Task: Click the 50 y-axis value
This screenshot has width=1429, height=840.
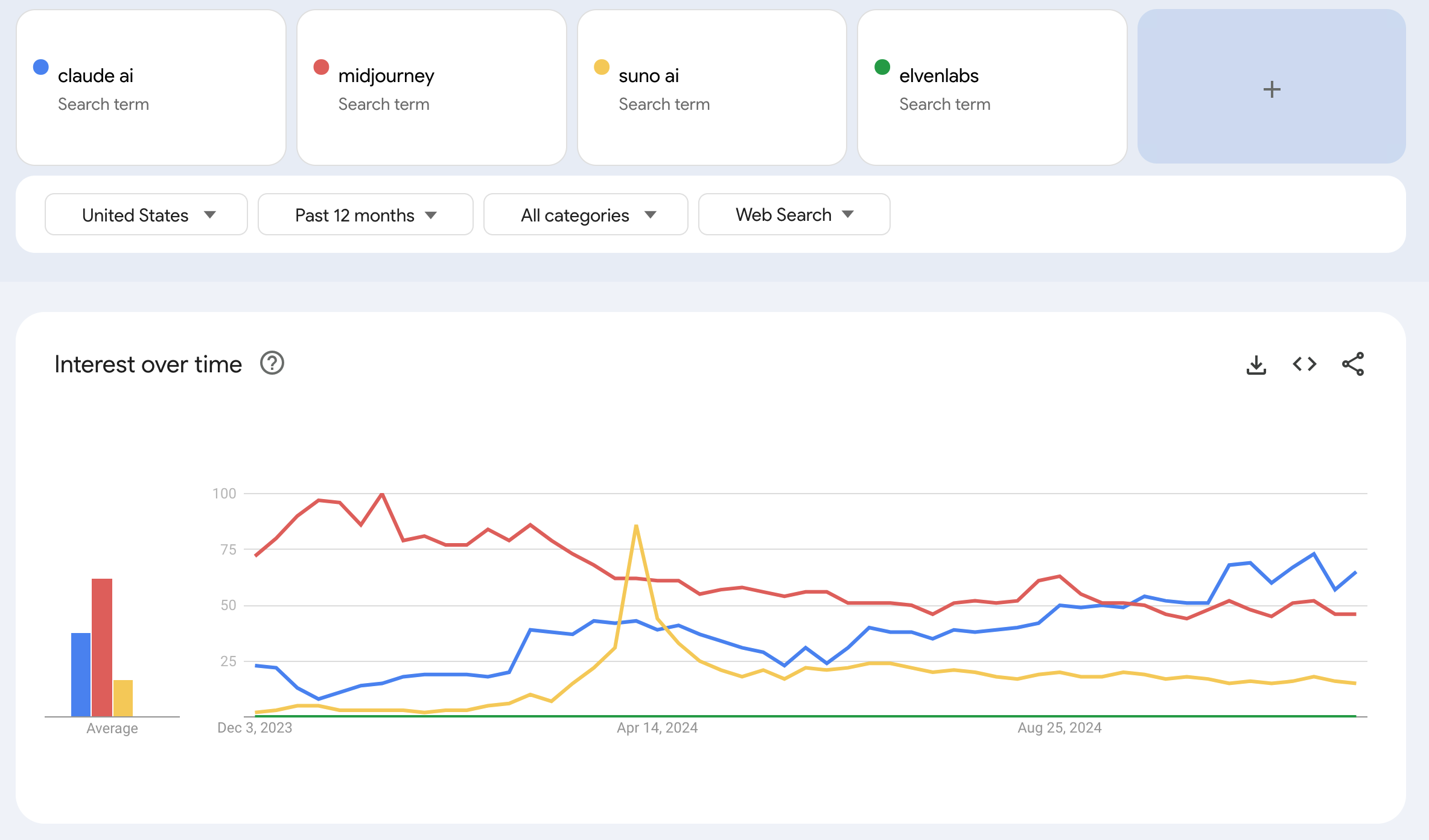Action: (228, 605)
